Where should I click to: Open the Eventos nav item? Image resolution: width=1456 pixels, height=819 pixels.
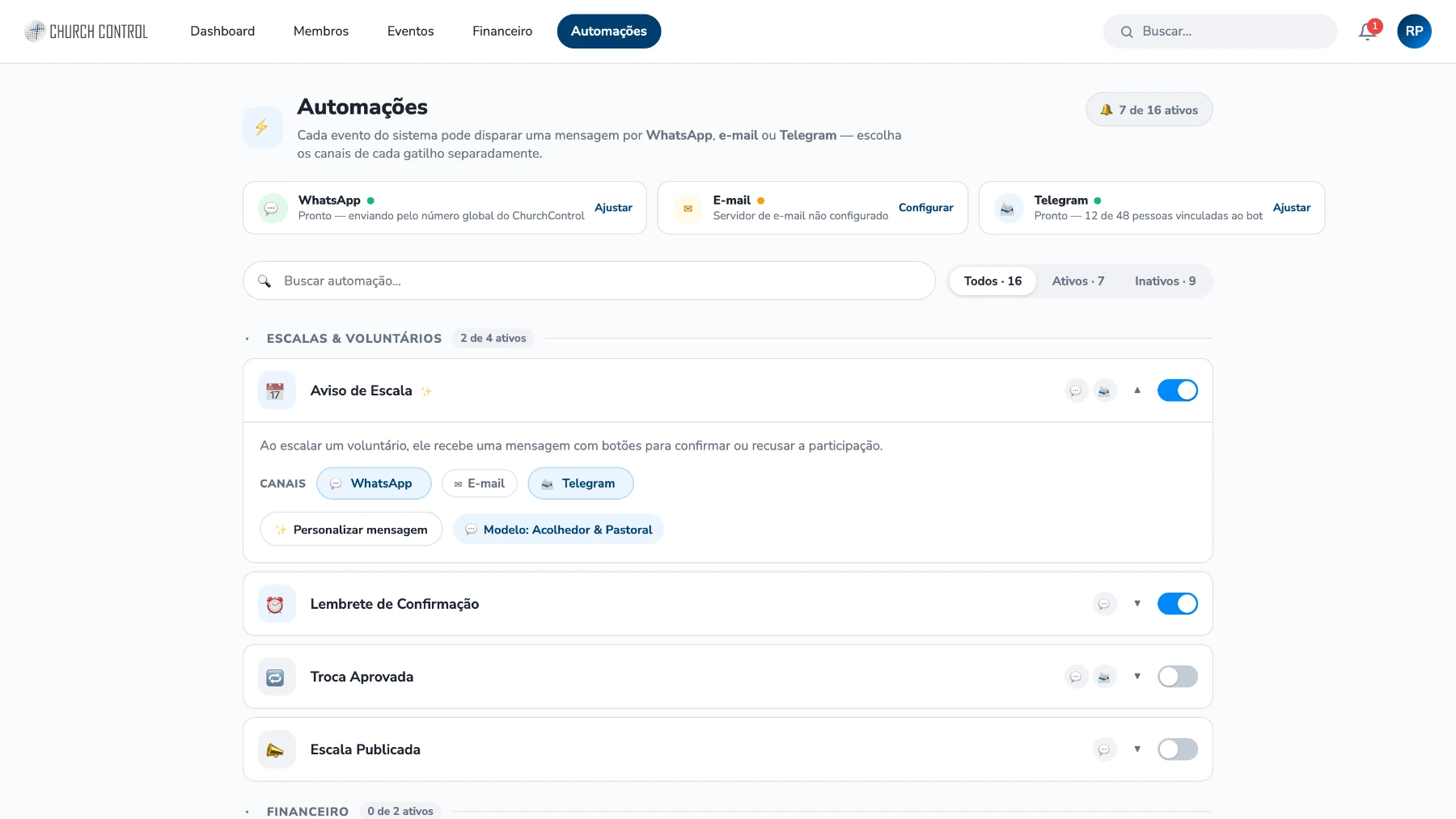411,32
